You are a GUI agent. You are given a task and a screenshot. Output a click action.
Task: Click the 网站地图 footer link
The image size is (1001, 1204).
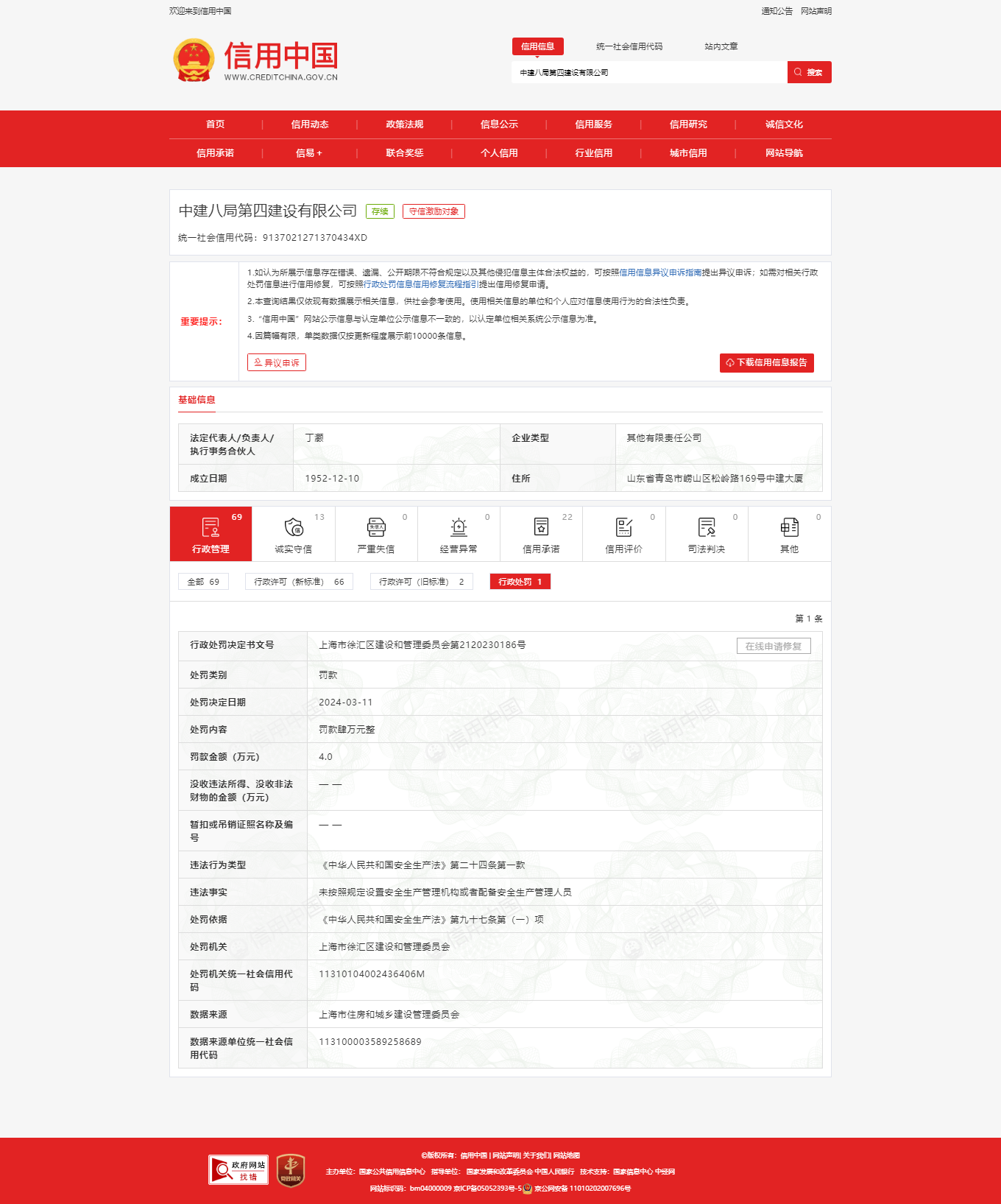[567, 1155]
